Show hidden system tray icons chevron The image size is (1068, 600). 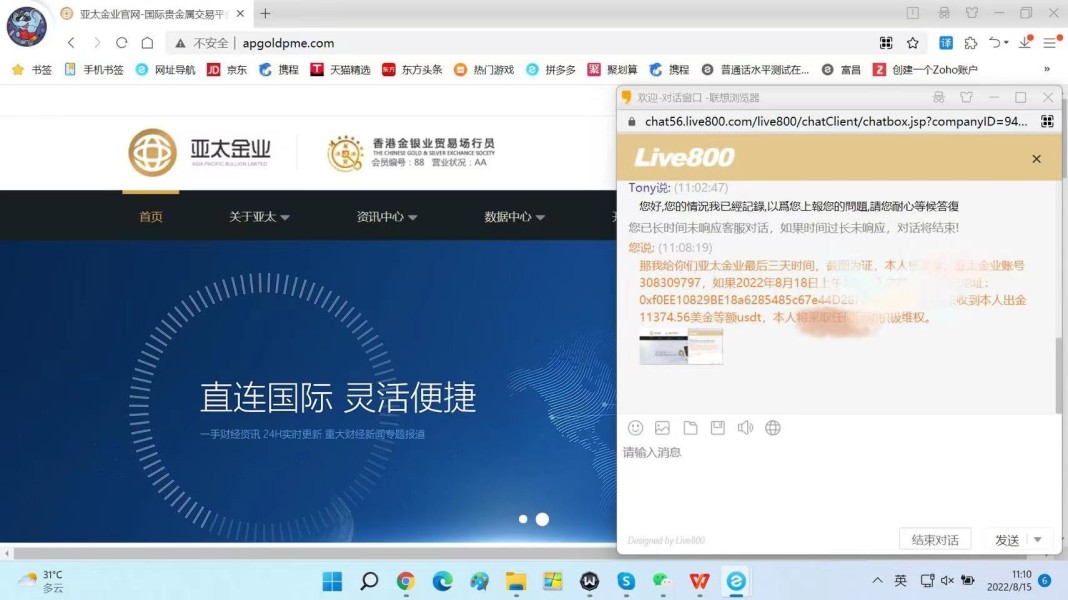[x=877, y=580]
